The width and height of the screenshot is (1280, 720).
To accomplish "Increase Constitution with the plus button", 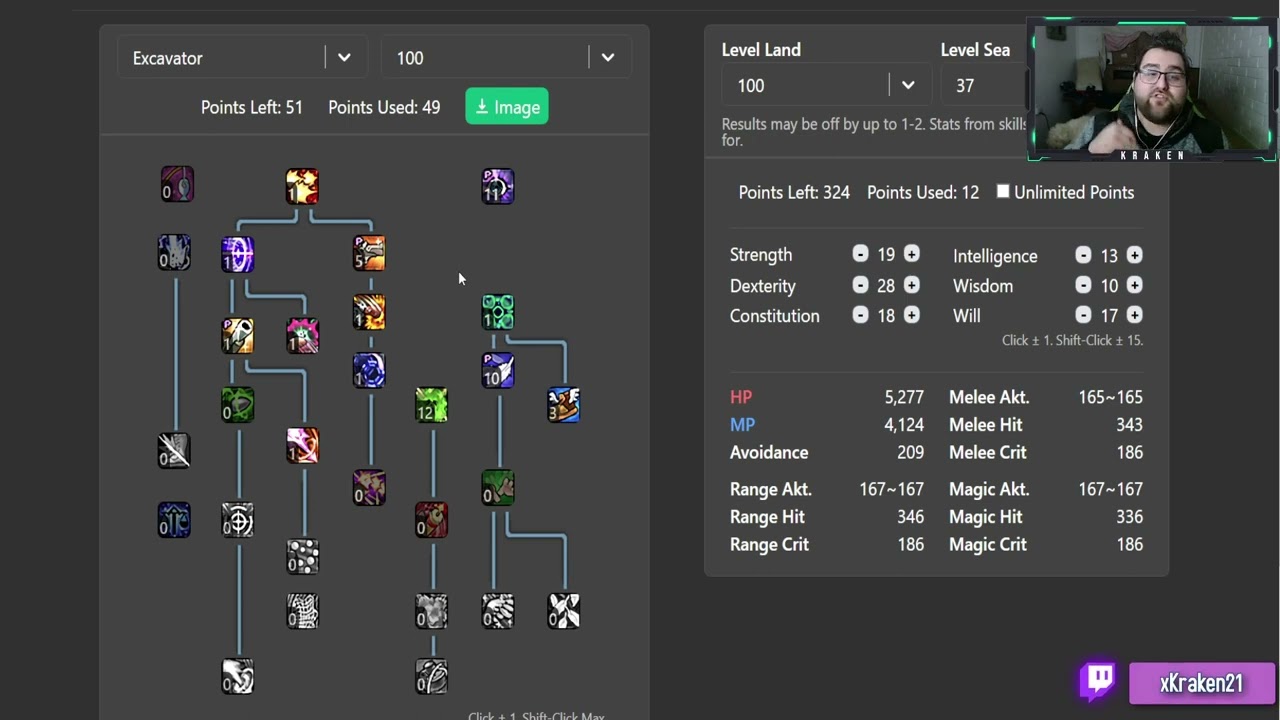I will coord(911,315).
